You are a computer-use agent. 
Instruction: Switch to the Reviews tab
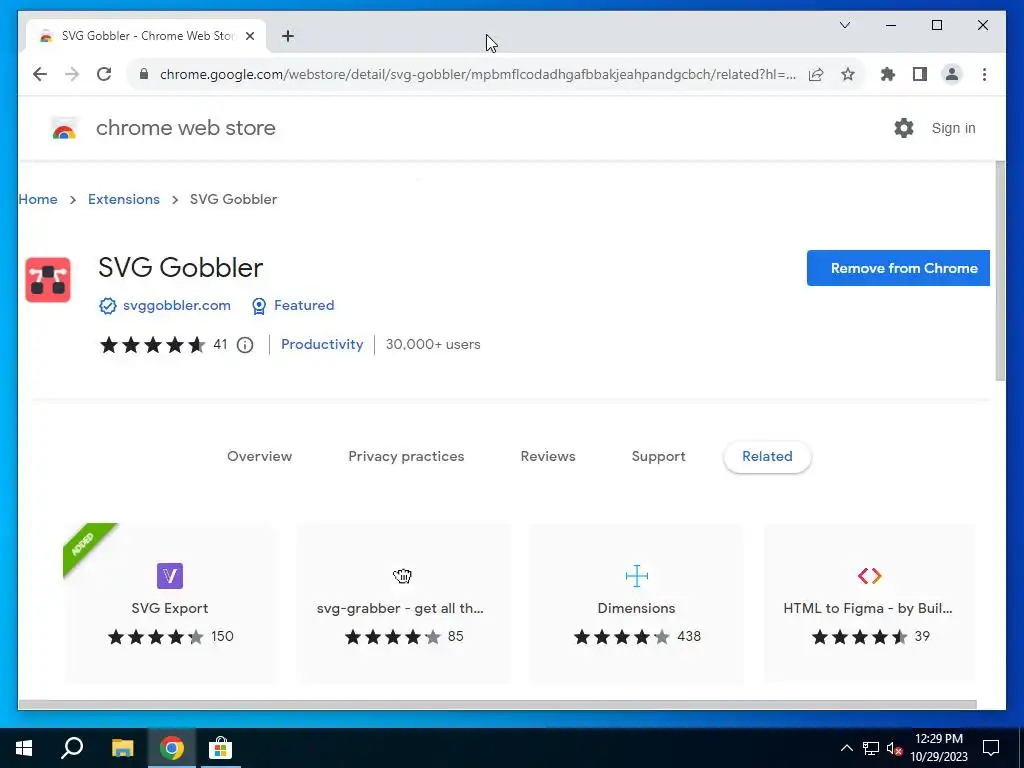(547, 456)
